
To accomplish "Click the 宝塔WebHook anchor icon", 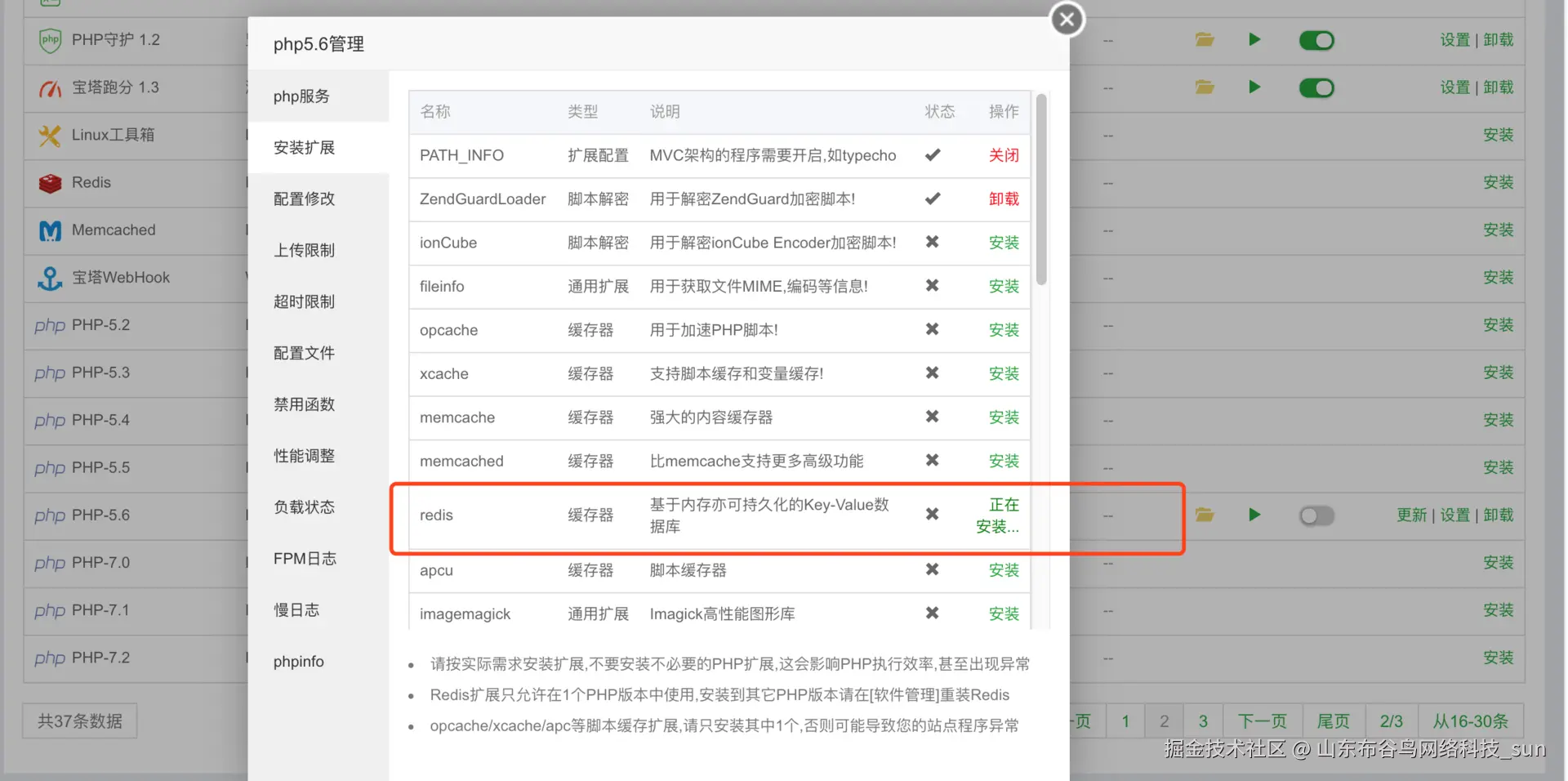I will click(50, 278).
